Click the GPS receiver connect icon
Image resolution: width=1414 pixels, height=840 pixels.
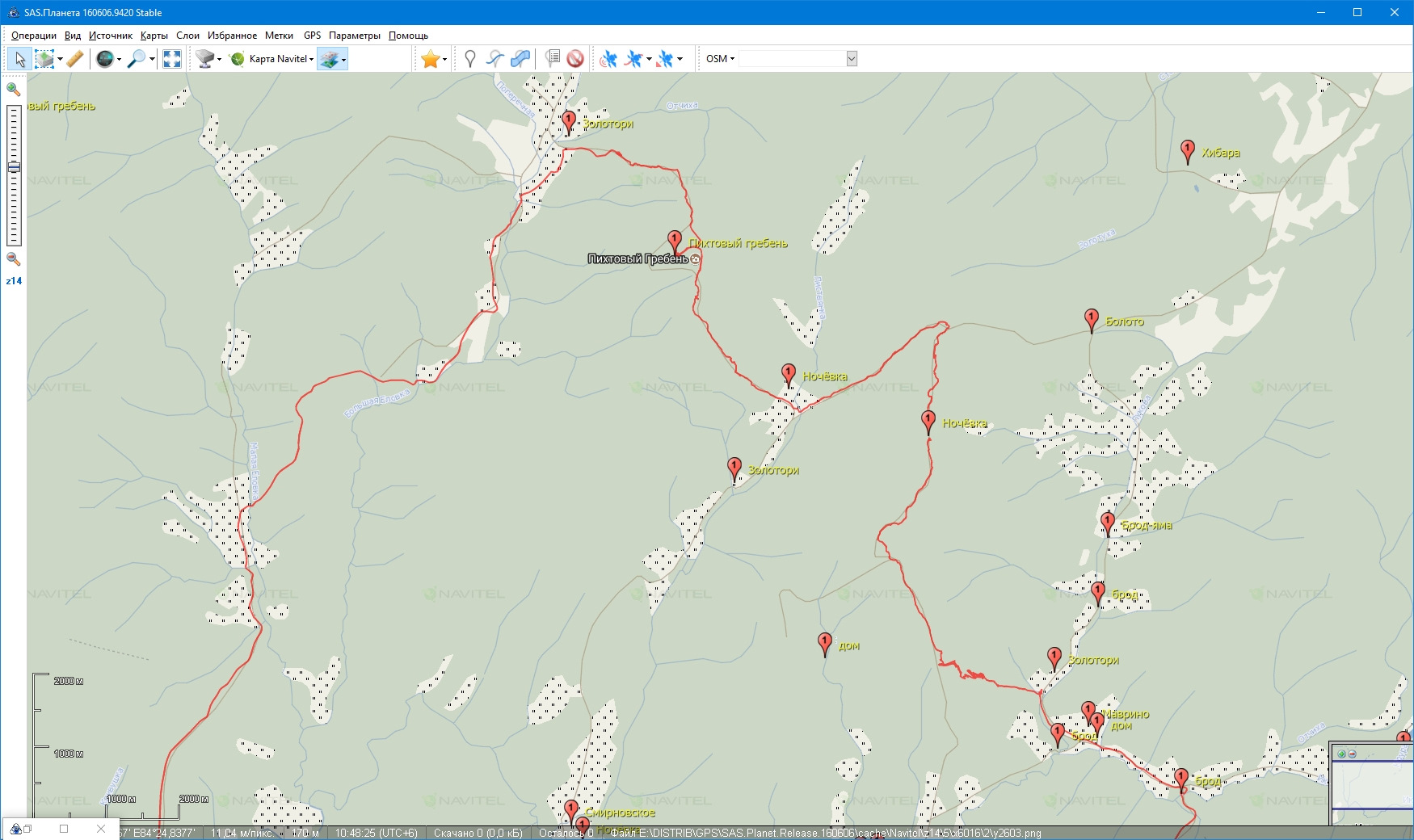click(x=608, y=59)
